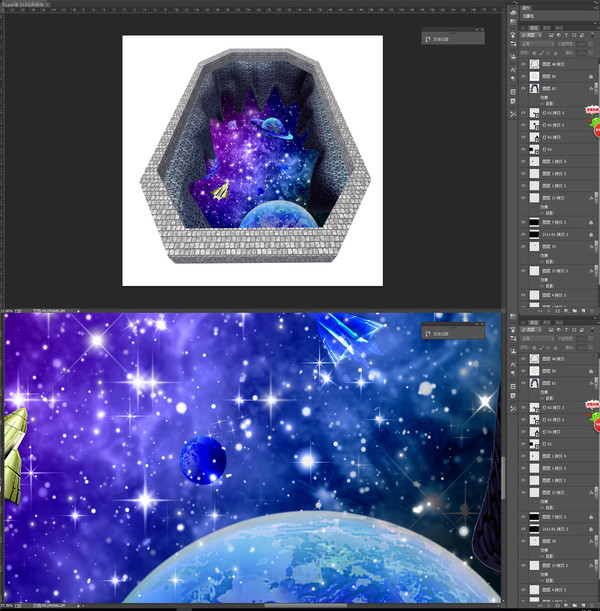Switch to the 通道 (Channels) tab in the upper panel
600x611 pixels.
click(x=546, y=28)
